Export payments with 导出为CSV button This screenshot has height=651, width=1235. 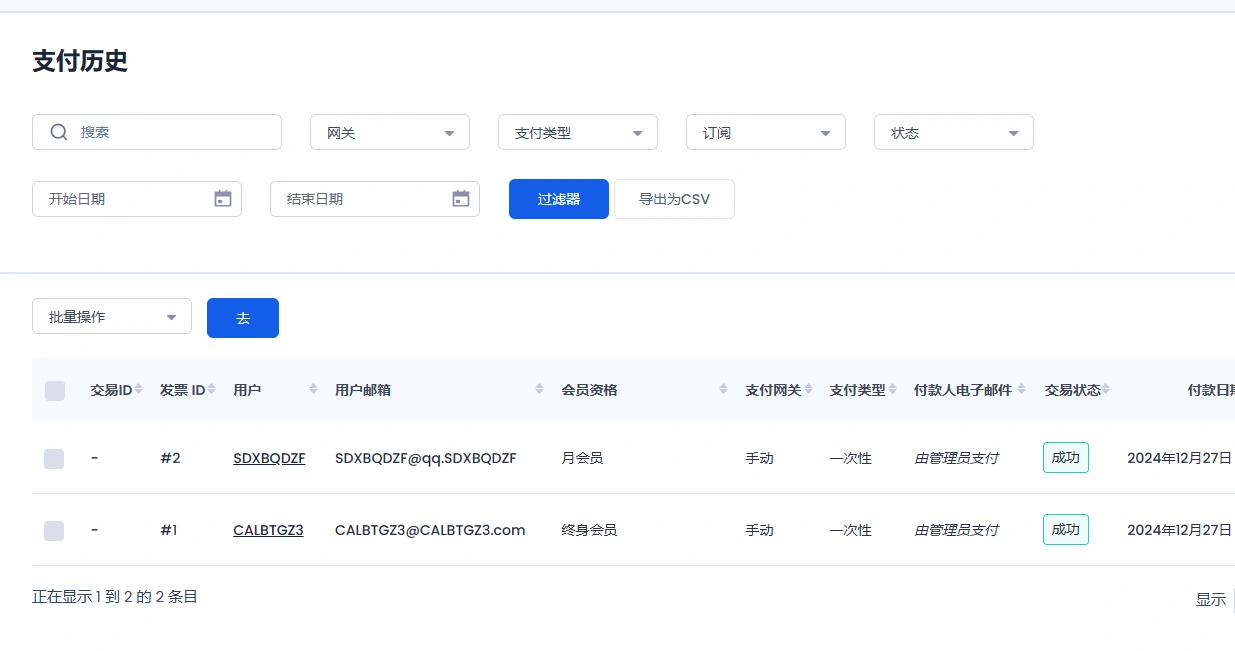[x=674, y=198]
